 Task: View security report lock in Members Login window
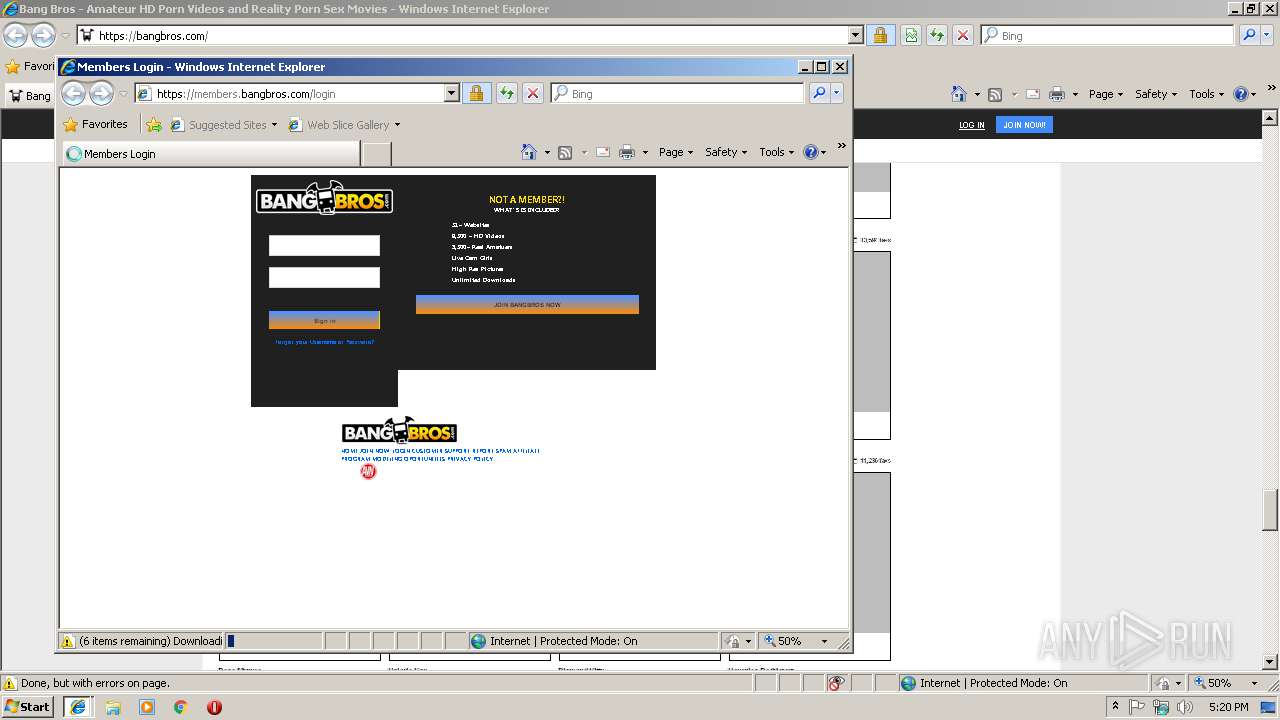476,93
